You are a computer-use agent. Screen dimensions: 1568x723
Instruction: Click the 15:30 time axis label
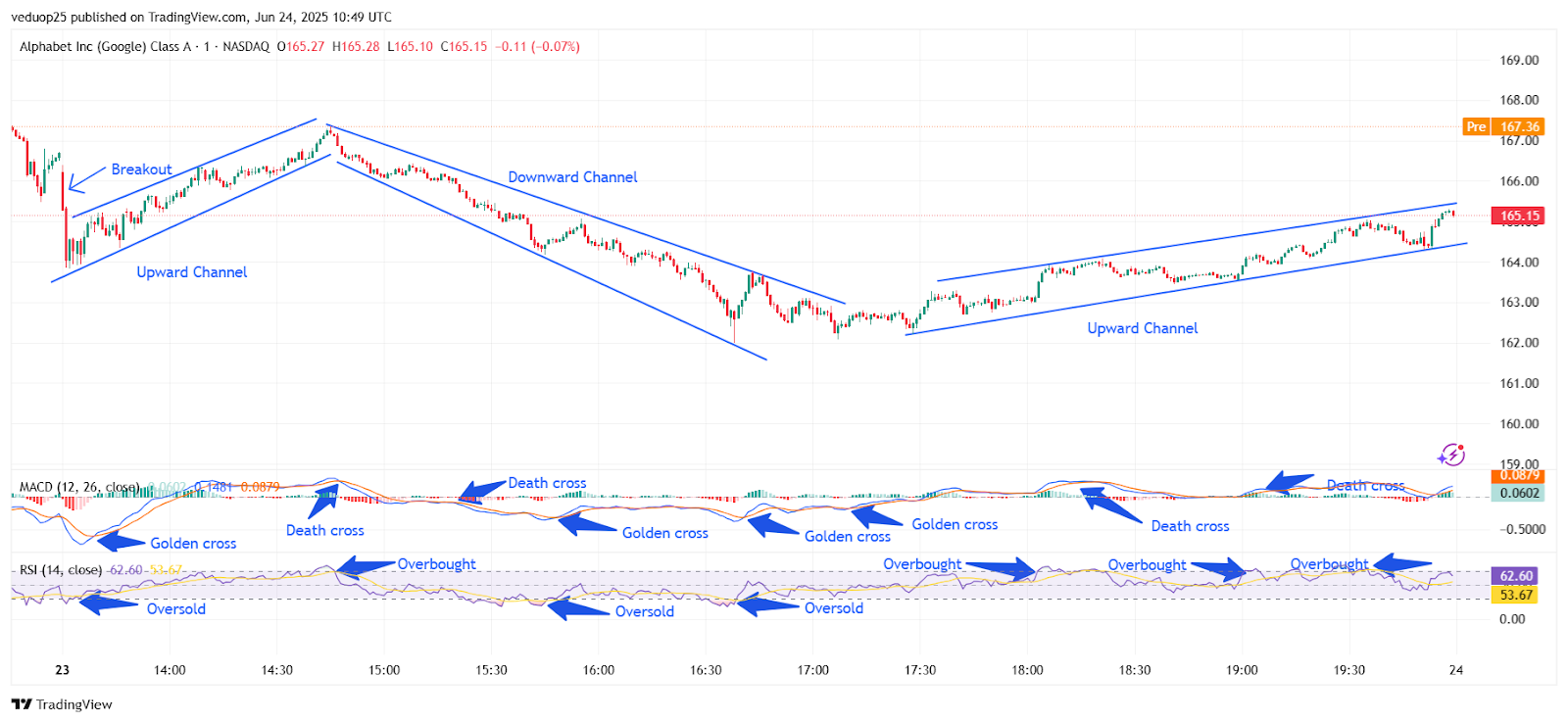[492, 670]
